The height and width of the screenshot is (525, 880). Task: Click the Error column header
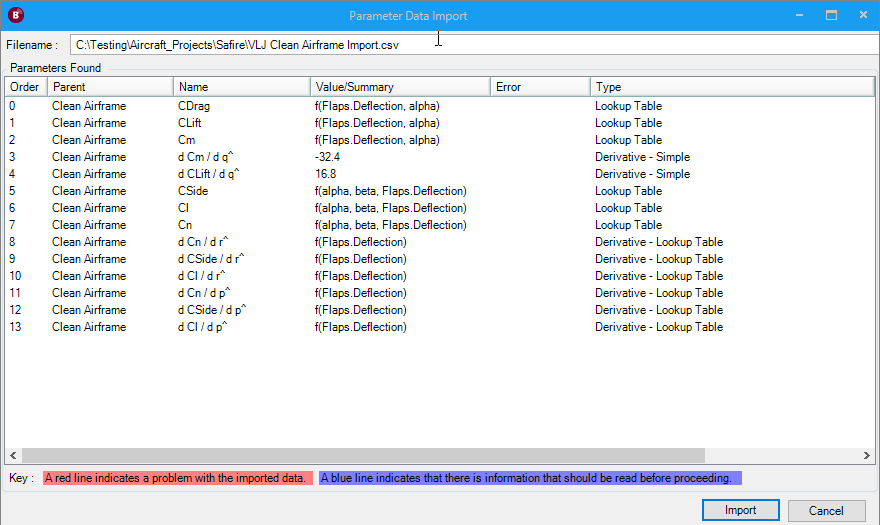coord(540,87)
